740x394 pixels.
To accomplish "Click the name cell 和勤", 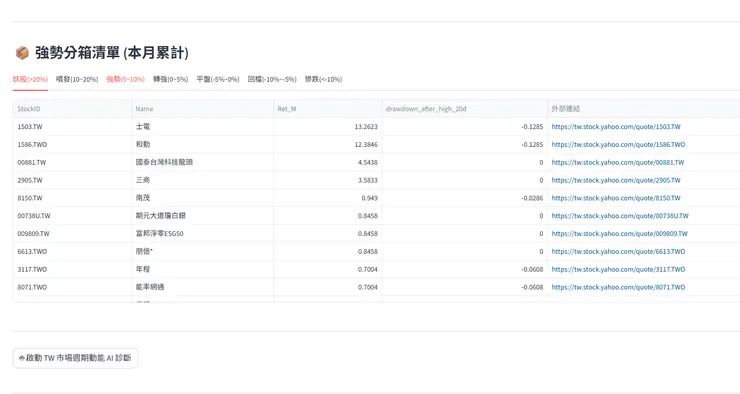I will coord(202,145).
